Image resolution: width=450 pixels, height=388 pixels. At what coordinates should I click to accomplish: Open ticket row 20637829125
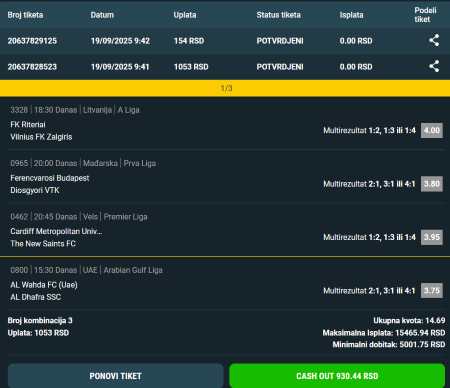225,41
